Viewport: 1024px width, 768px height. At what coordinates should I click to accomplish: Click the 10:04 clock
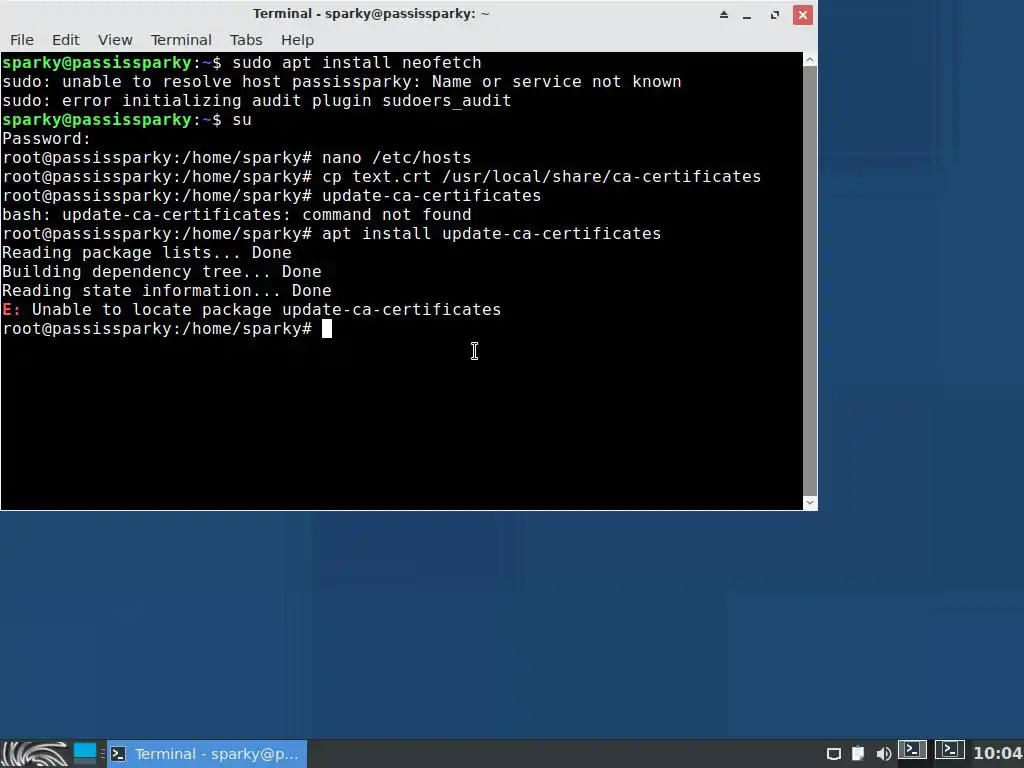pos(998,754)
